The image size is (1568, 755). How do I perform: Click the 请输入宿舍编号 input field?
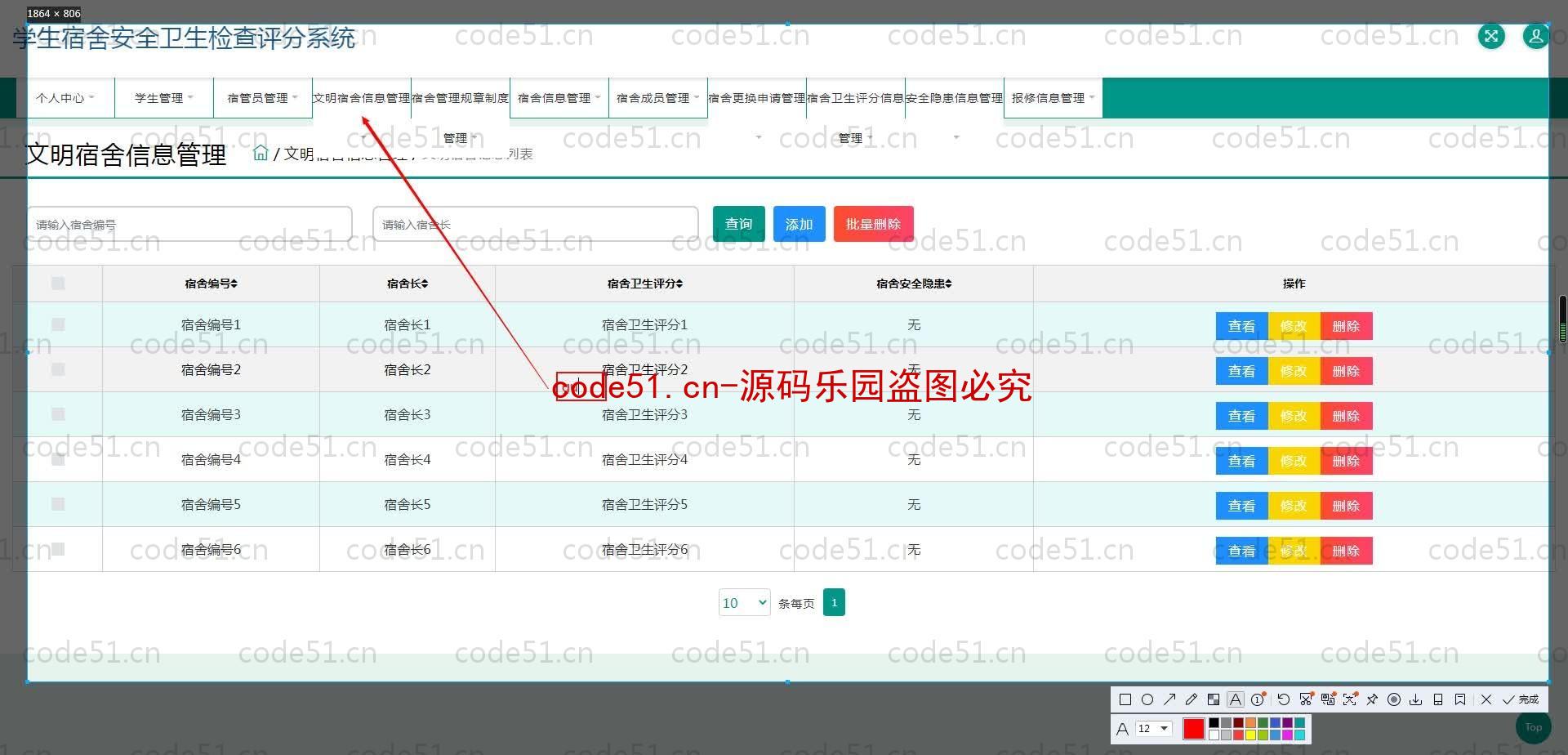click(x=189, y=224)
